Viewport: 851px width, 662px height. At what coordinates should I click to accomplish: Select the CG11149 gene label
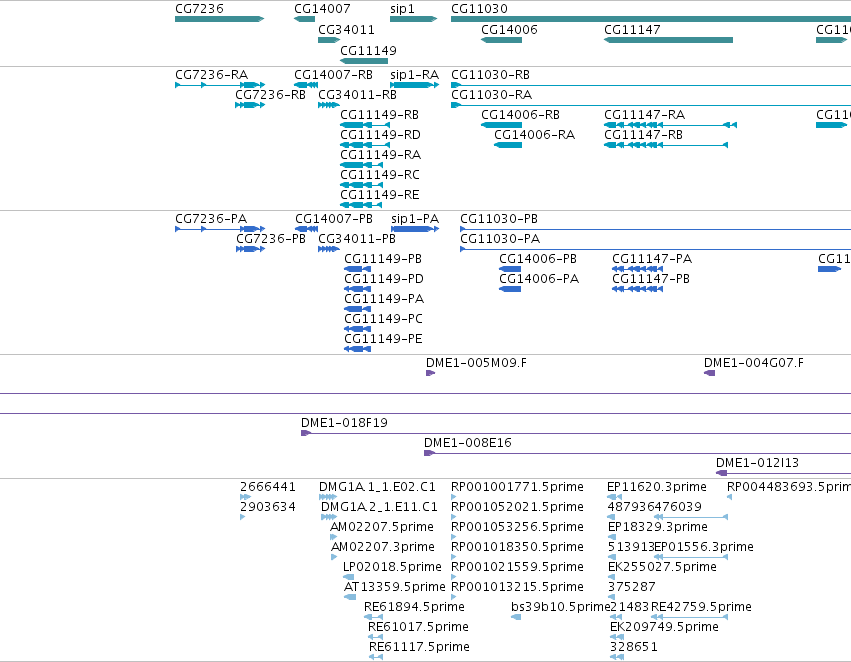pos(369,51)
